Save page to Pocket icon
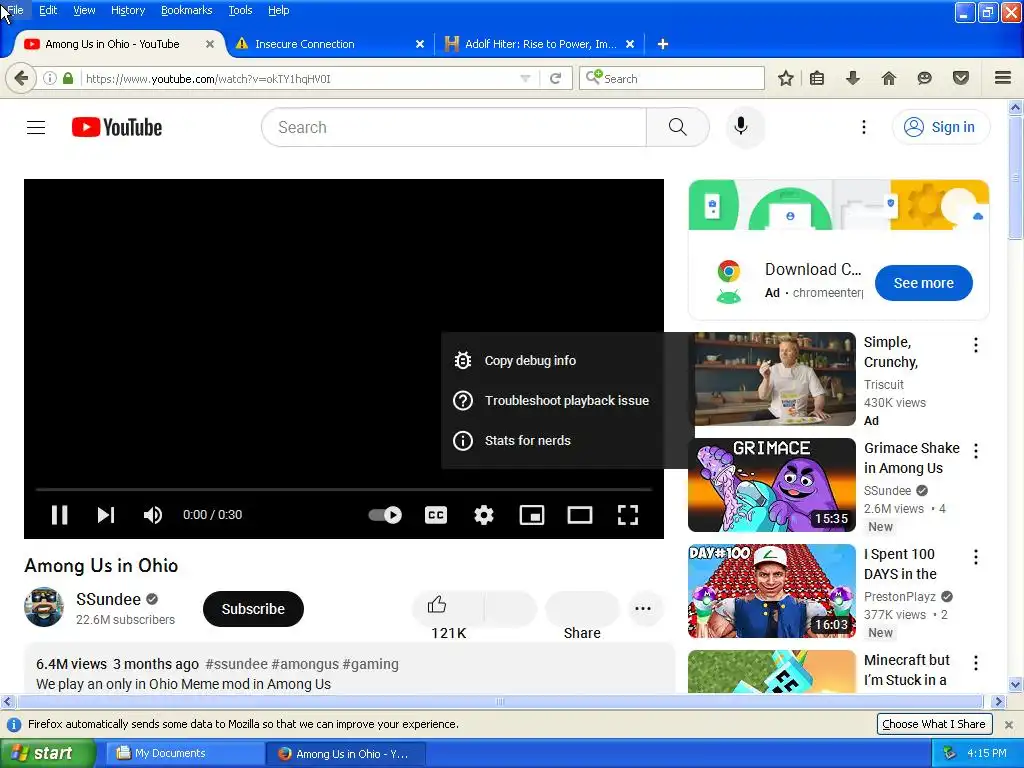The width and height of the screenshot is (1024, 768). (961, 78)
